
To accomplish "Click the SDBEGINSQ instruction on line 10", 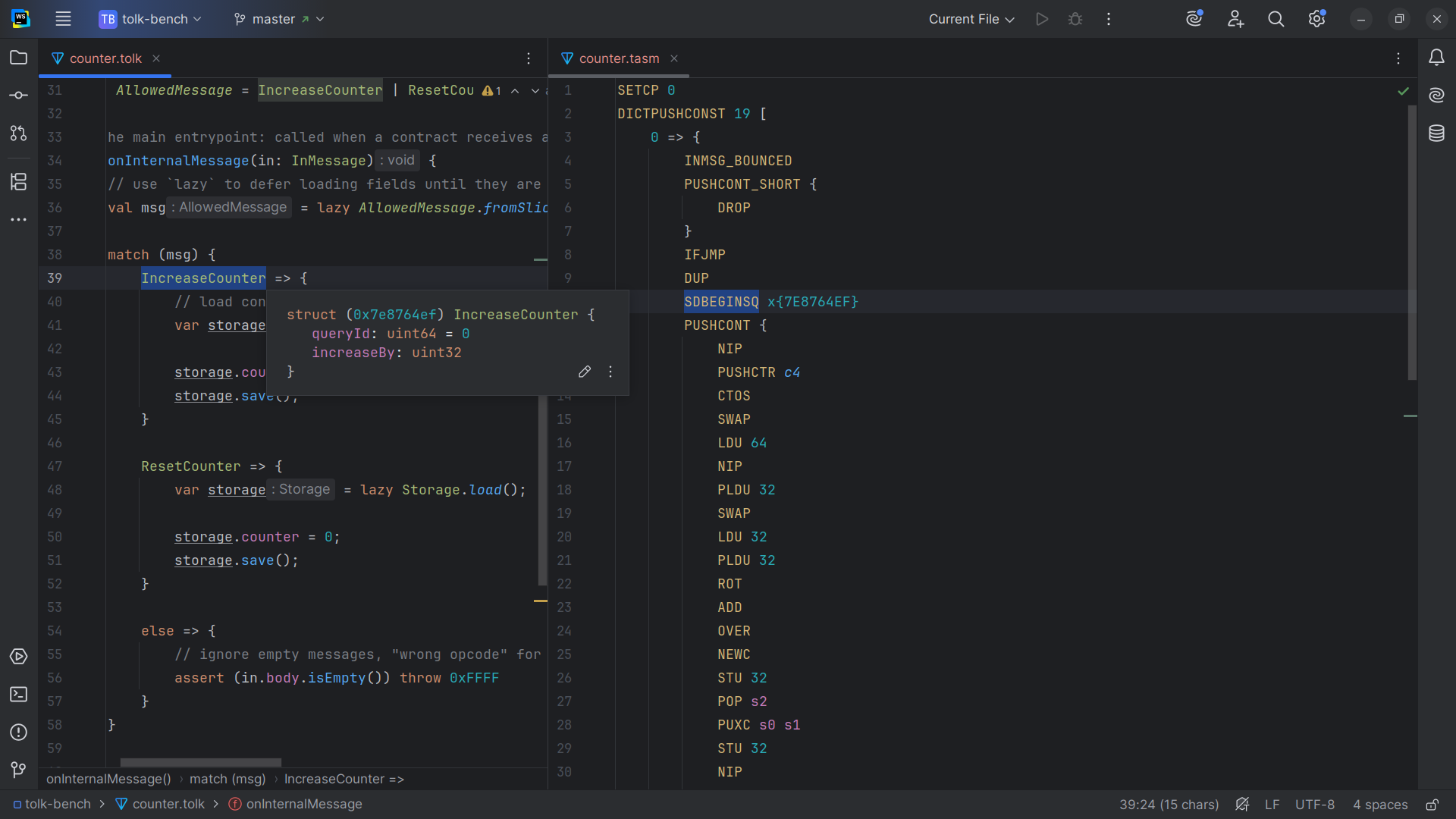I will click(x=721, y=302).
